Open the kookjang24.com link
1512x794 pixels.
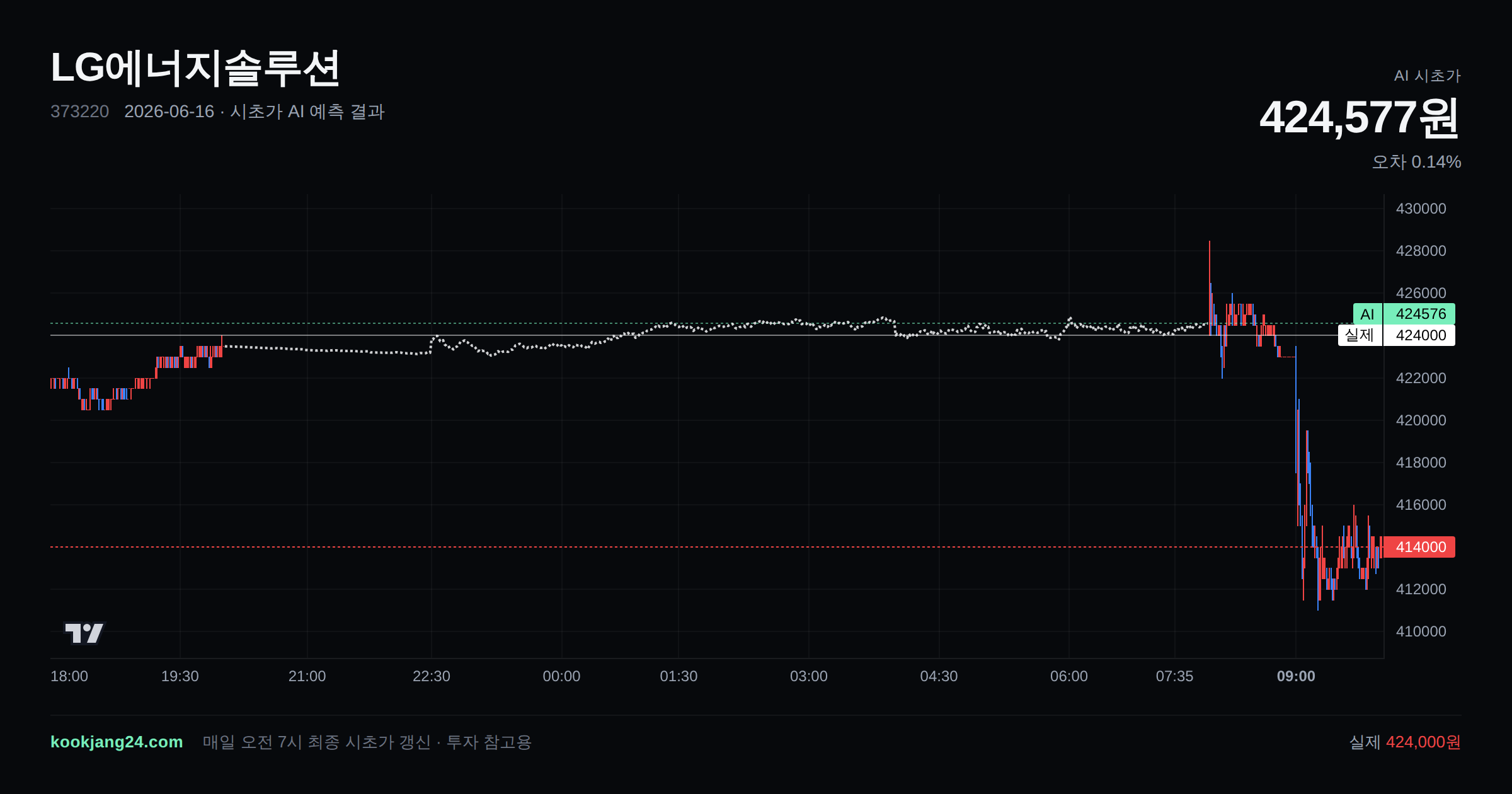point(117,742)
